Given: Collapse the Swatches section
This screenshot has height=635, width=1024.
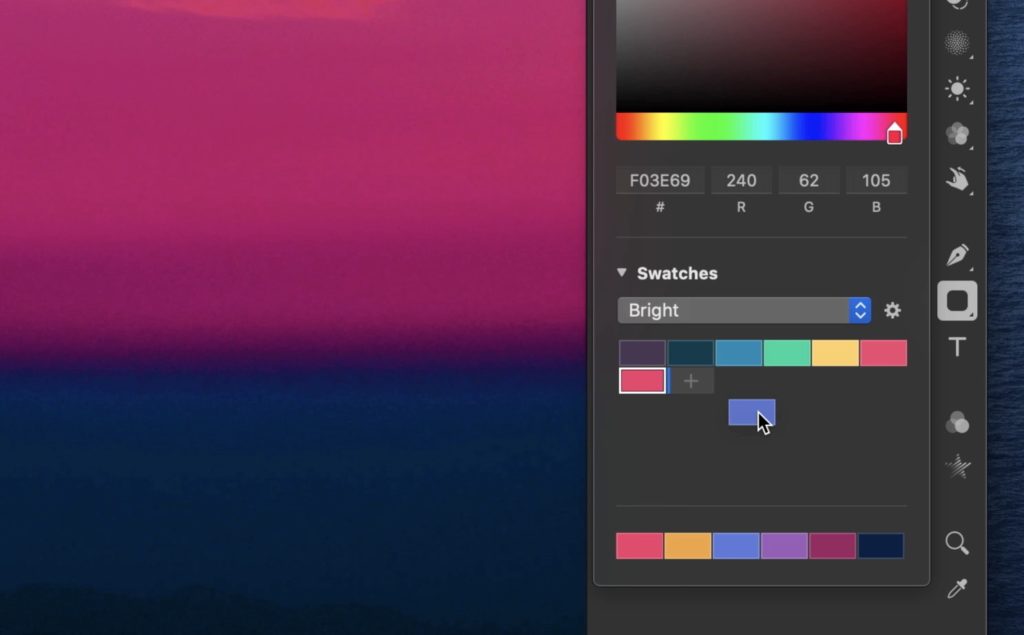Looking at the screenshot, I should pos(621,272).
